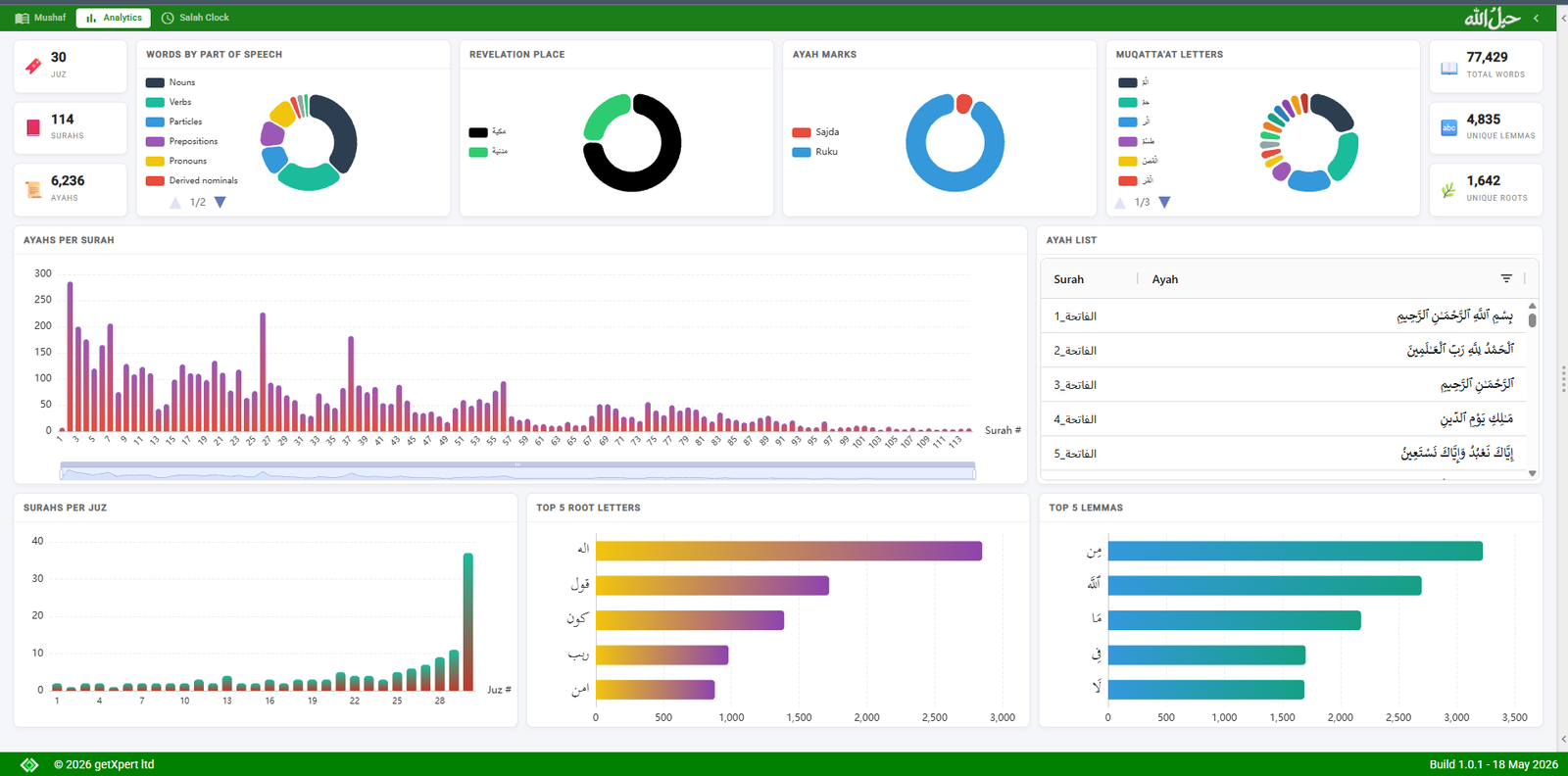The height and width of the screenshot is (776, 1568).
Task: Click the Unique Roots plant icon
Action: tap(1448, 190)
